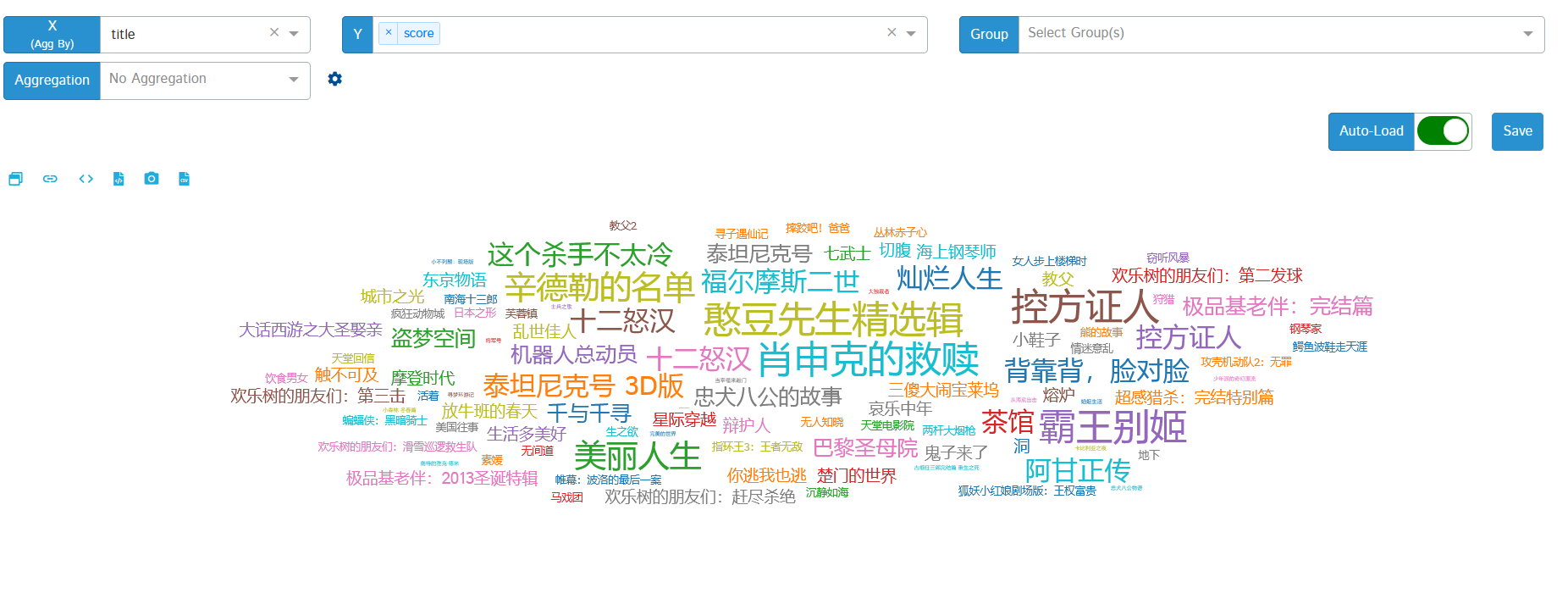Click the Aggregation label

[x=52, y=80]
